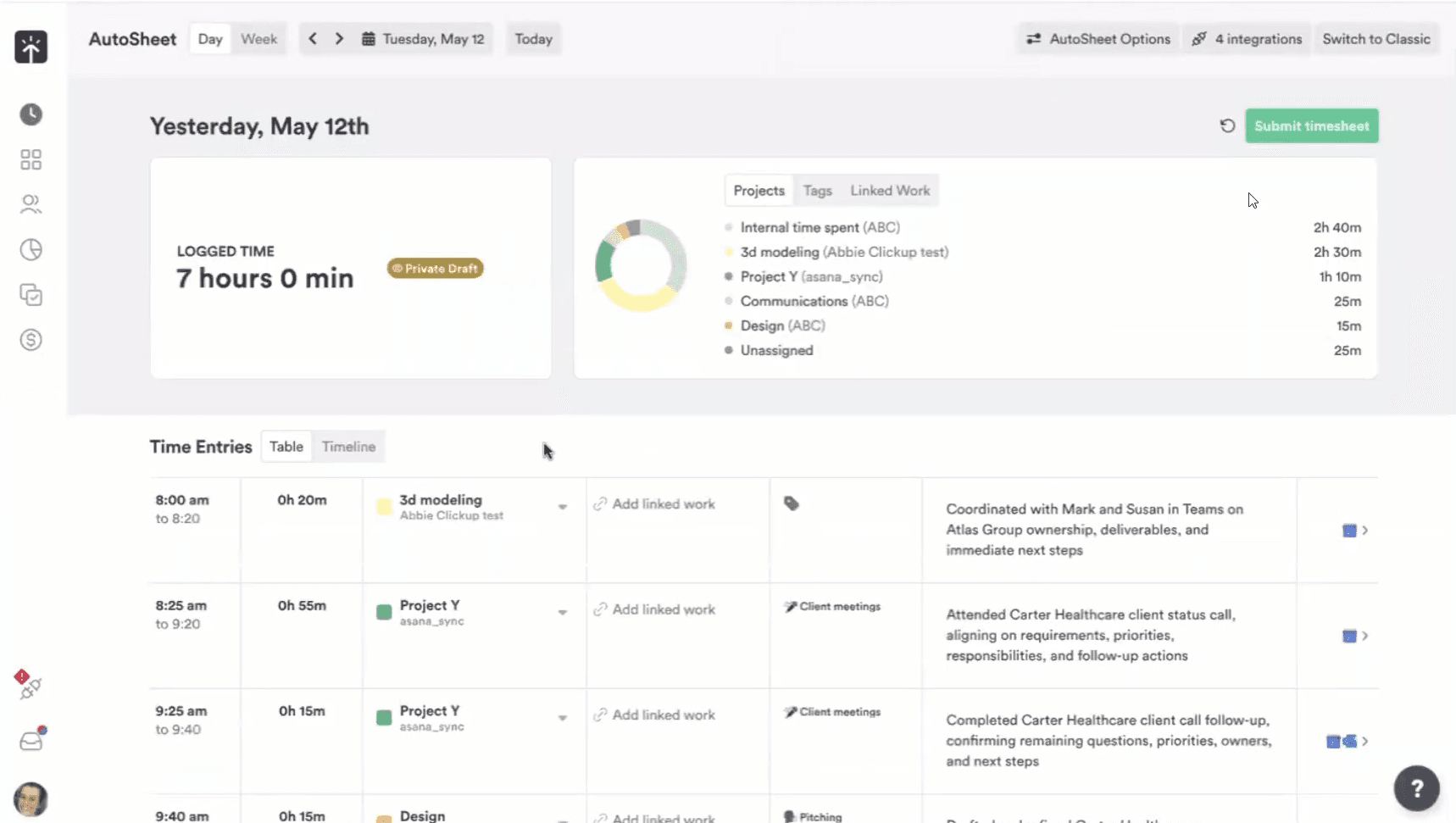
Task: Select the Projects tab
Action: (759, 191)
